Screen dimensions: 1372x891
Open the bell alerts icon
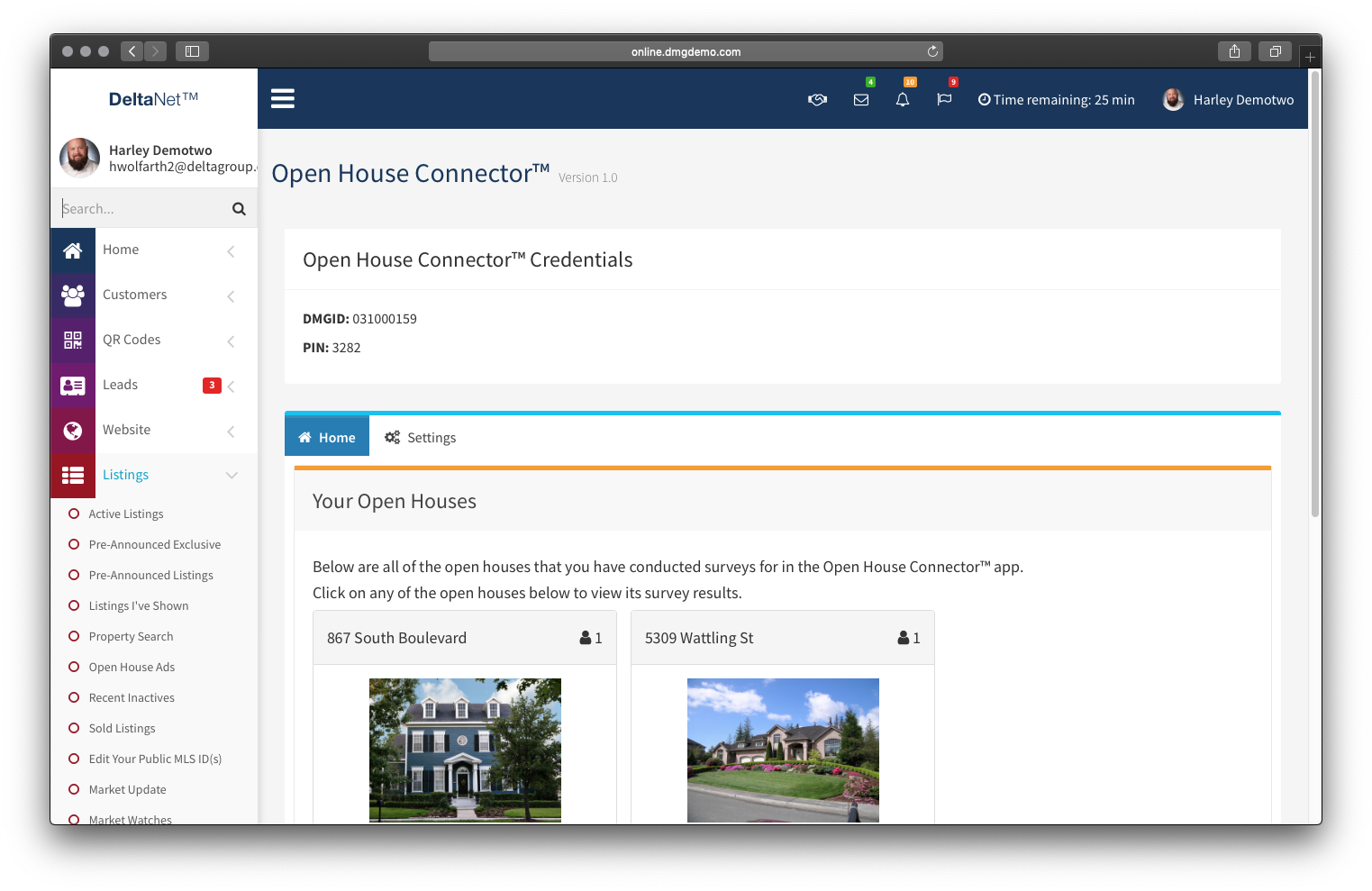tap(903, 100)
